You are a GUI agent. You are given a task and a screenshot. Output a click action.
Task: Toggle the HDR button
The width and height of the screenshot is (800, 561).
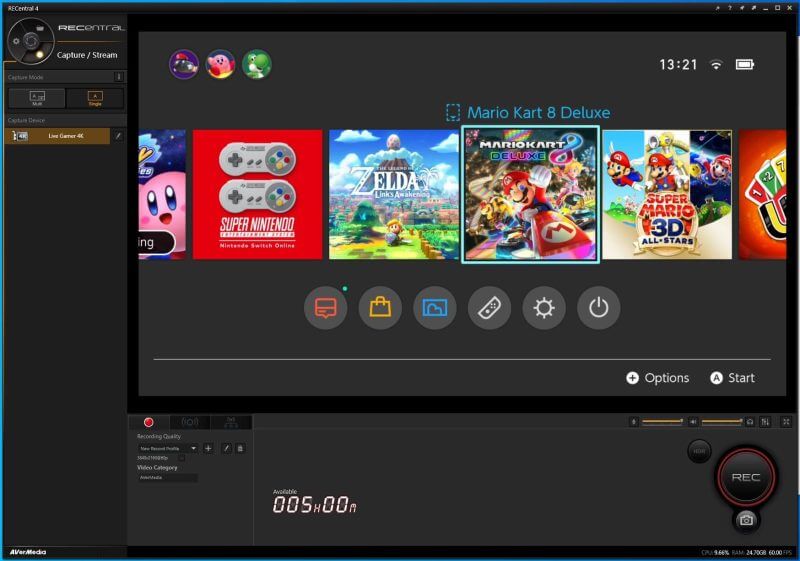699,451
